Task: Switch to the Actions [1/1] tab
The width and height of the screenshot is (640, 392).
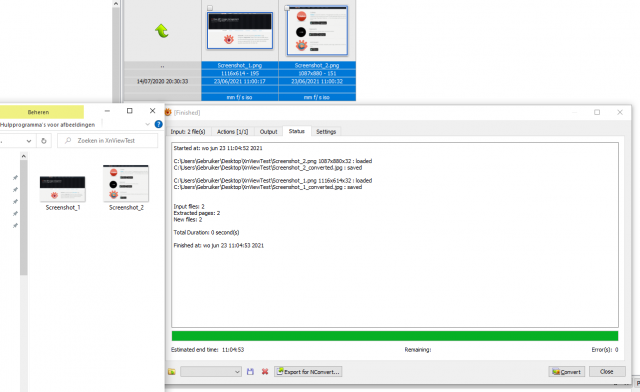Action: pyautogui.click(x=232, y=131)
